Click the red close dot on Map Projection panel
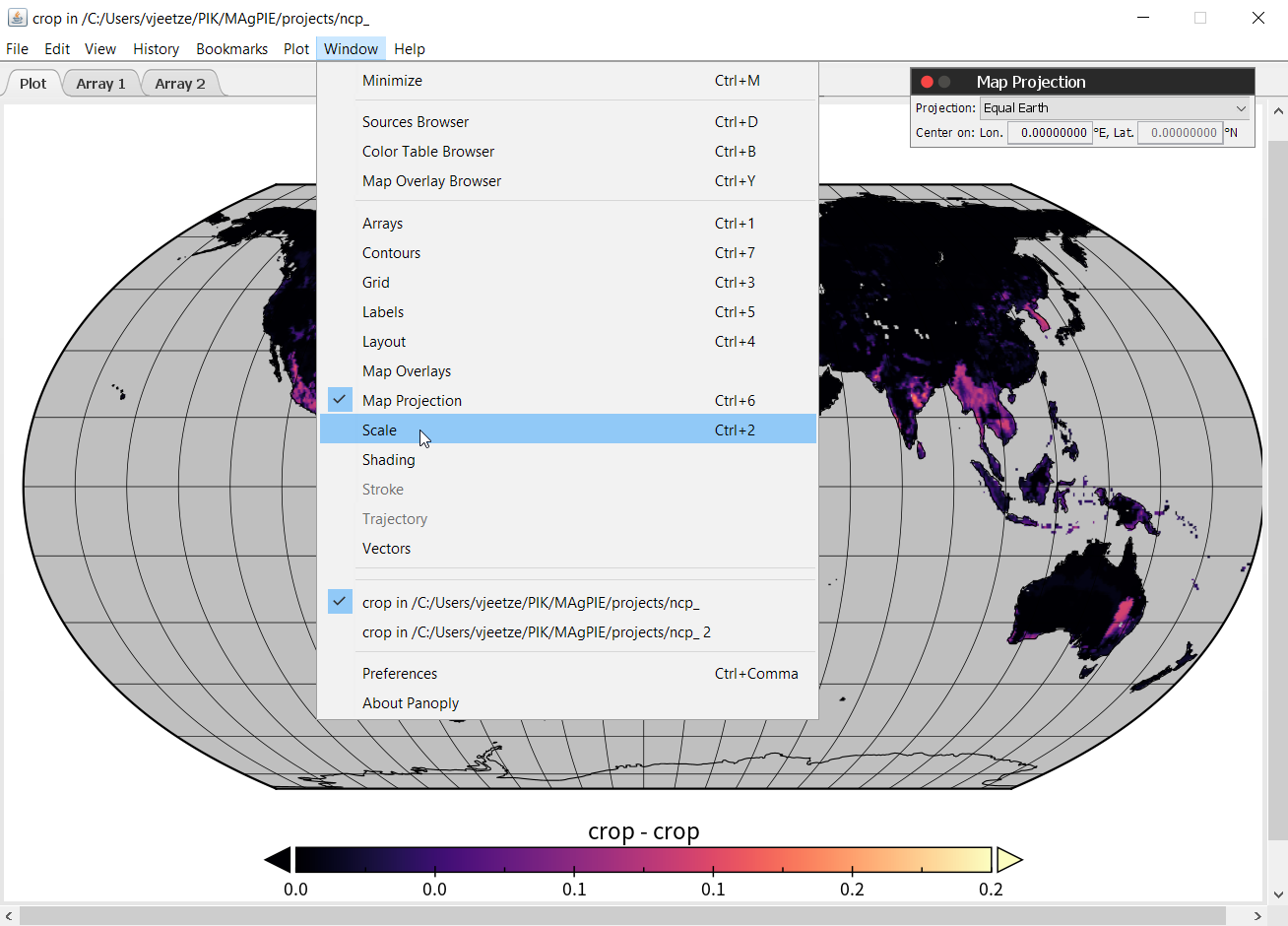 [927, 82]
